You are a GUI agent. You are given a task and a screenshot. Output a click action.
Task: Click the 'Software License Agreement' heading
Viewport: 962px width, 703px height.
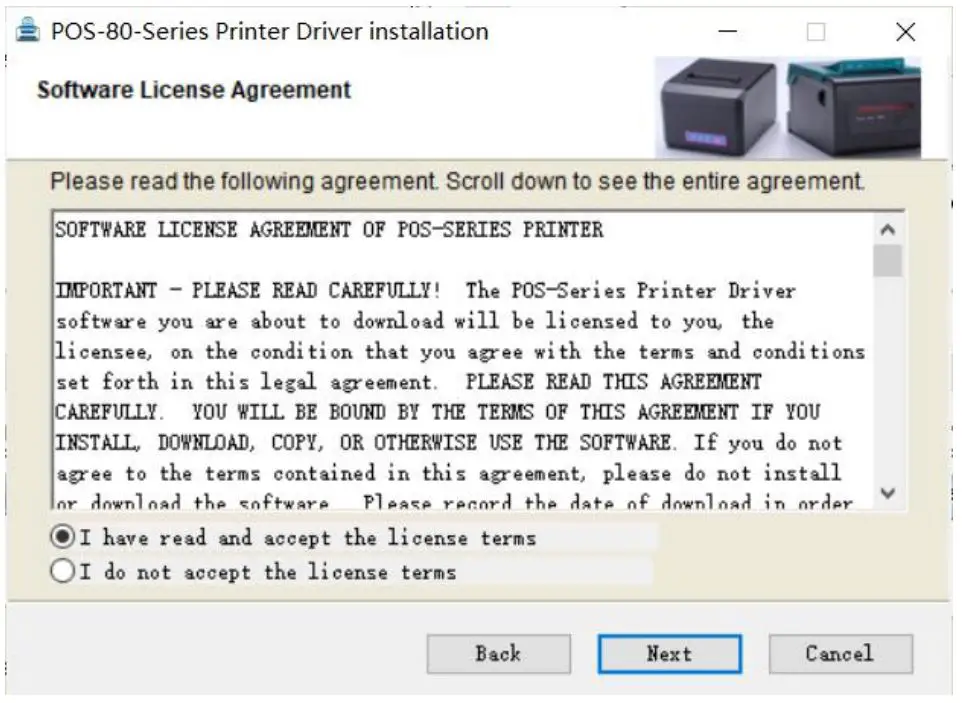pyautogui.click(x=194, y=90)
